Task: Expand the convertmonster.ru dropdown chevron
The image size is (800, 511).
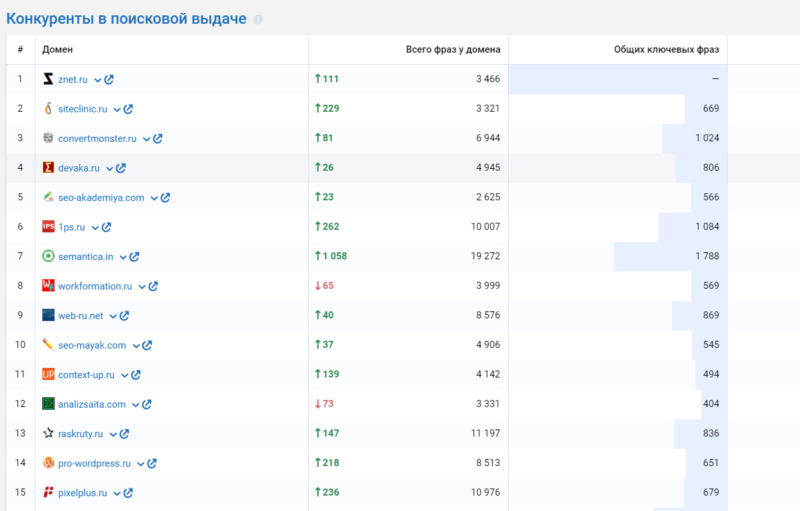Action: point(146,140)
